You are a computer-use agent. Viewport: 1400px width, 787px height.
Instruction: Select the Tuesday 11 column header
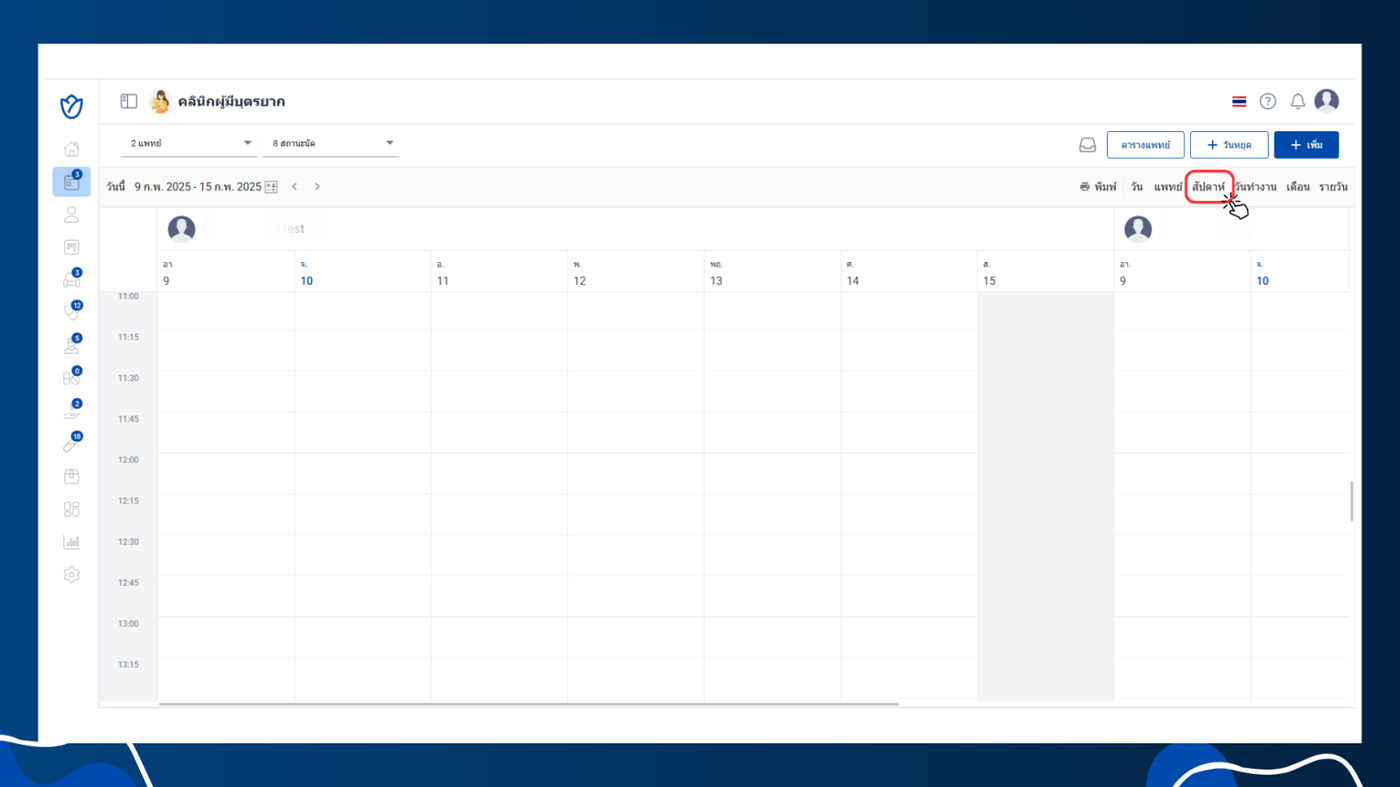[x=499, y=272]
